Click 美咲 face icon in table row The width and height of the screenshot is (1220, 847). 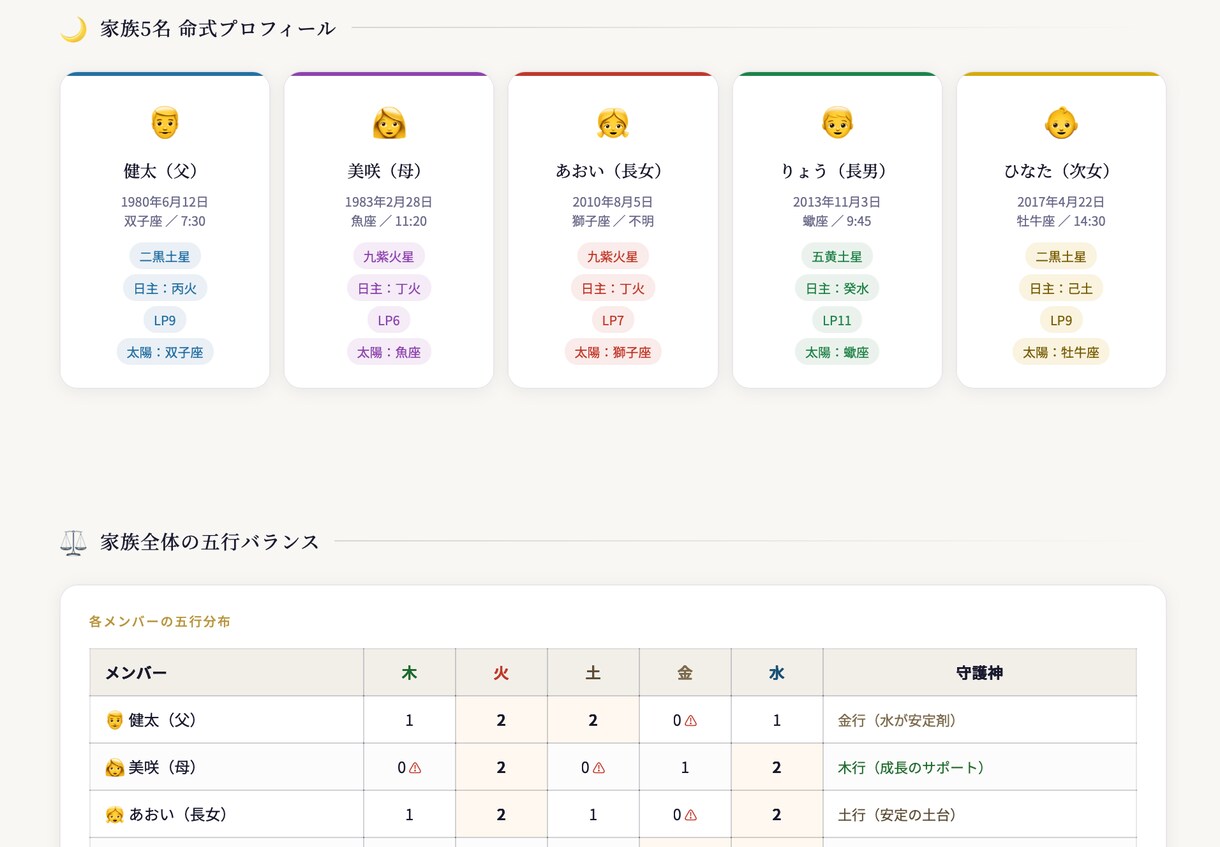click(114, 767)
